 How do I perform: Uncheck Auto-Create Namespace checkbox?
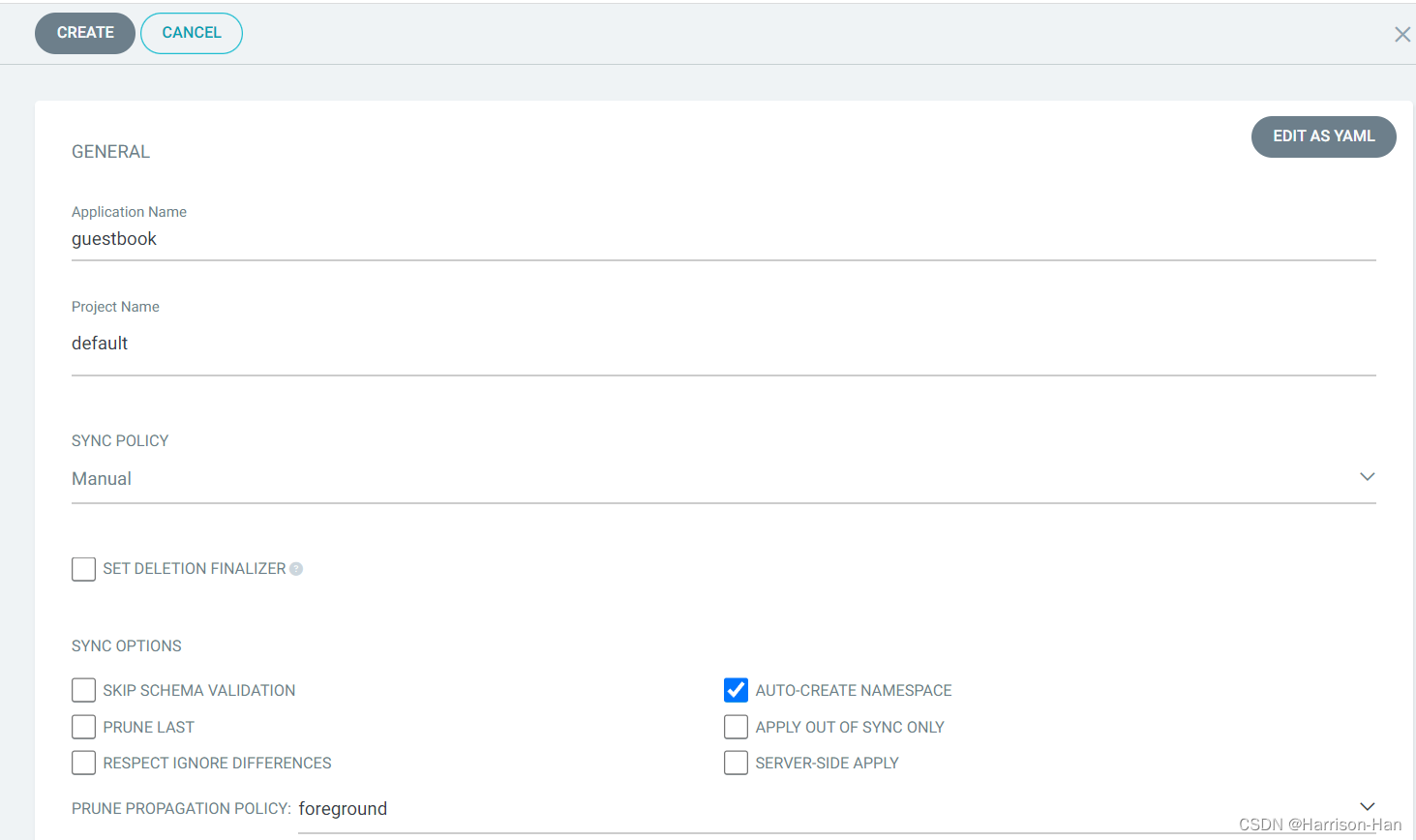click(x=736, y=690)
